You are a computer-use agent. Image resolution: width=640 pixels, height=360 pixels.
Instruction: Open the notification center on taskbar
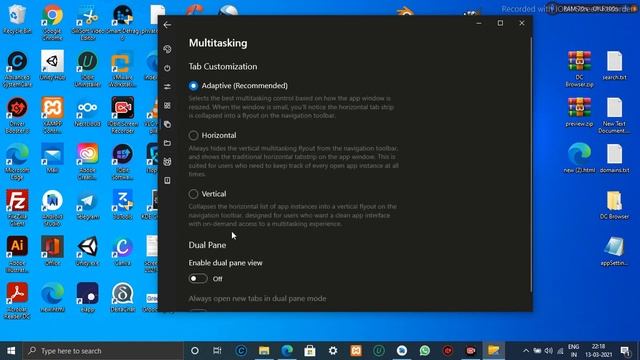625,351
